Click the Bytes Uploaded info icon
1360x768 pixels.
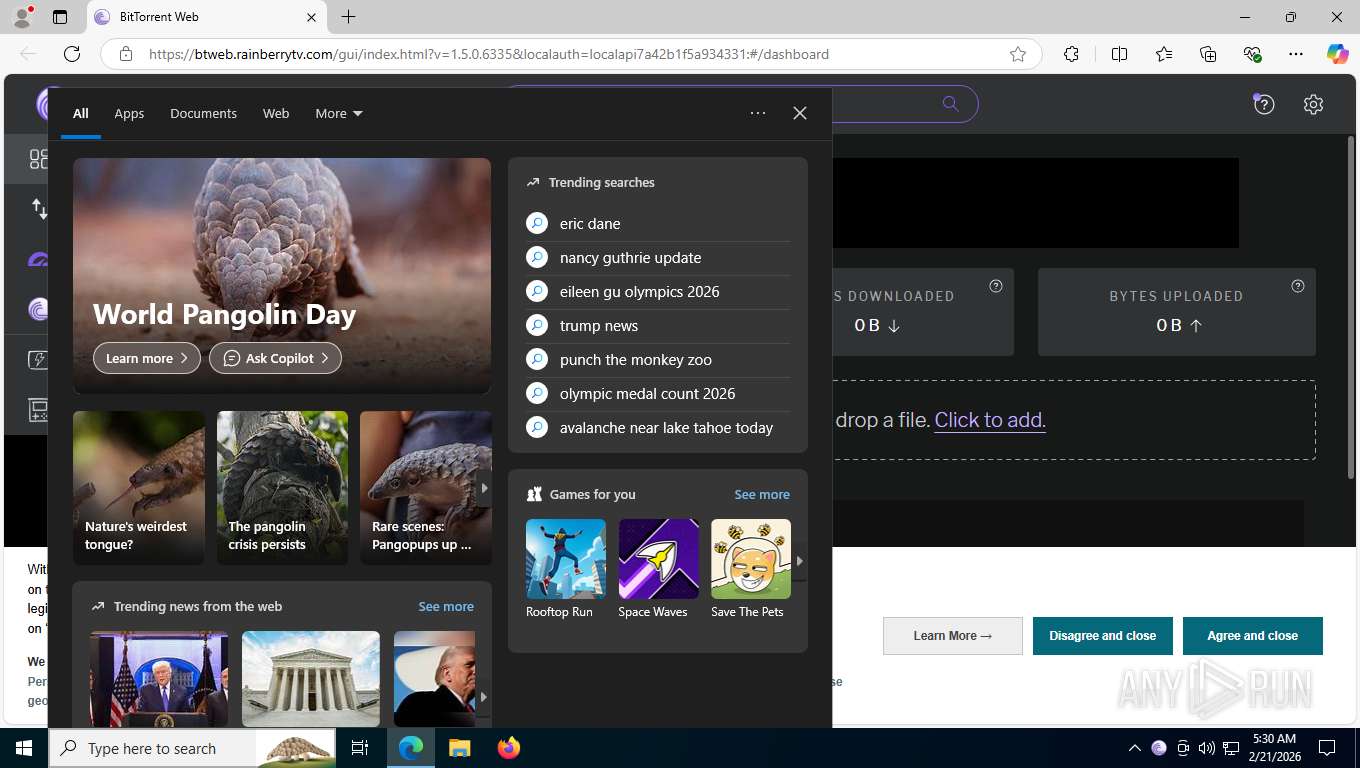coord(1297,286)
